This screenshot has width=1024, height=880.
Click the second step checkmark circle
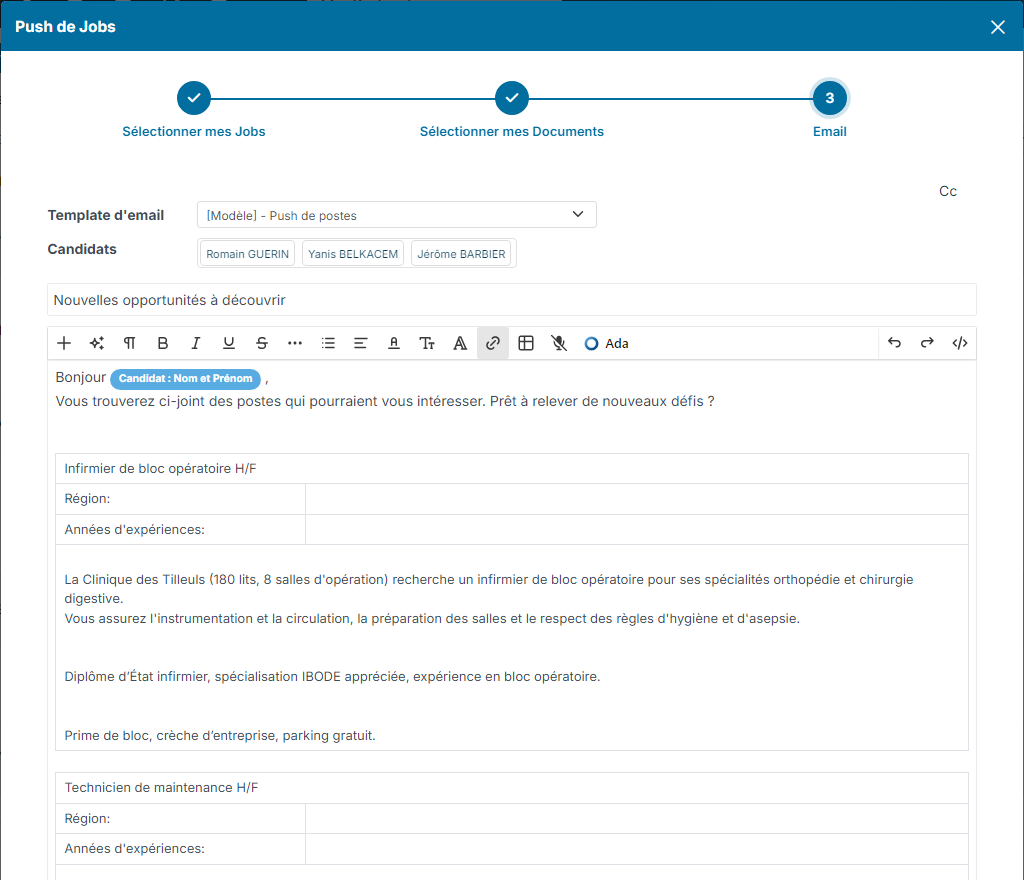point(511,98)
